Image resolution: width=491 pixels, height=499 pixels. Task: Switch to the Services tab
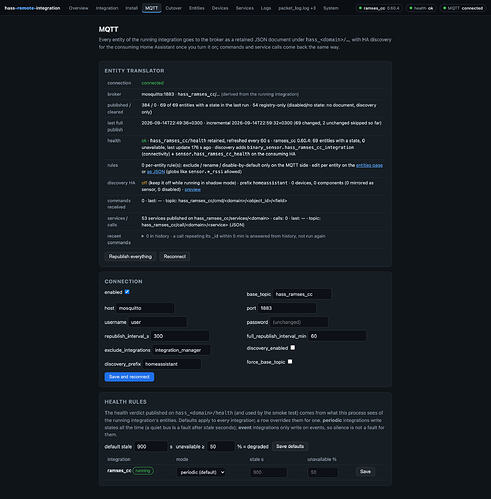coord(244,8)
